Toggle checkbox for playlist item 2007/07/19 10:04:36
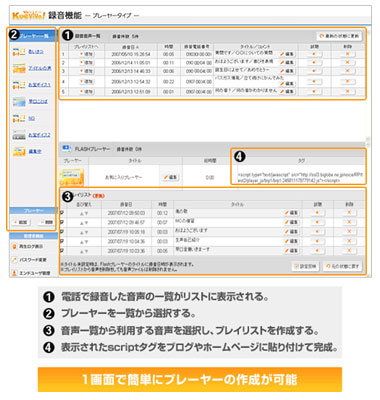This screenshot has height=400, width=380. 62,241
